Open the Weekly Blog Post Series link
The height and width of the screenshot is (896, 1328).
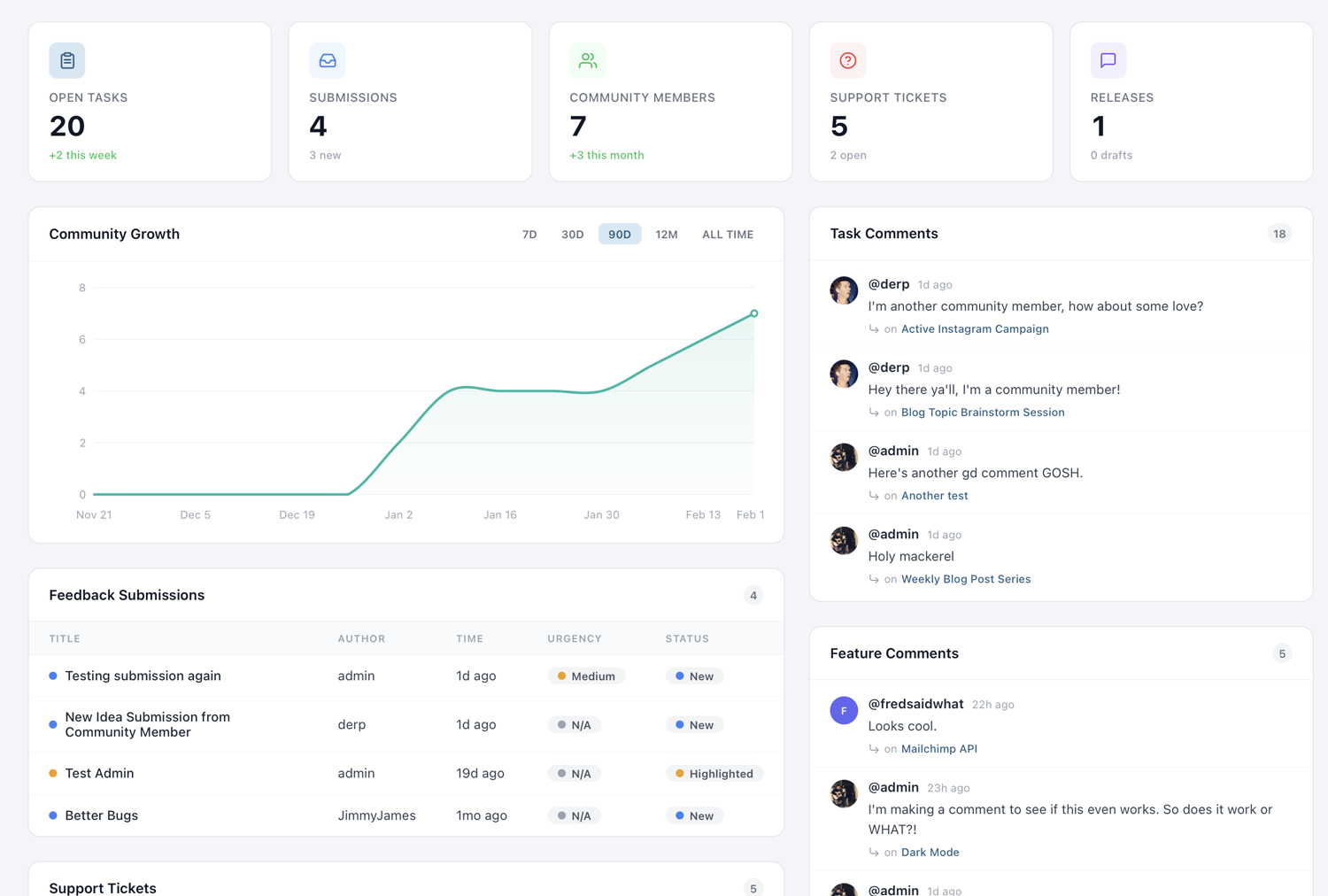pos(965,578)
